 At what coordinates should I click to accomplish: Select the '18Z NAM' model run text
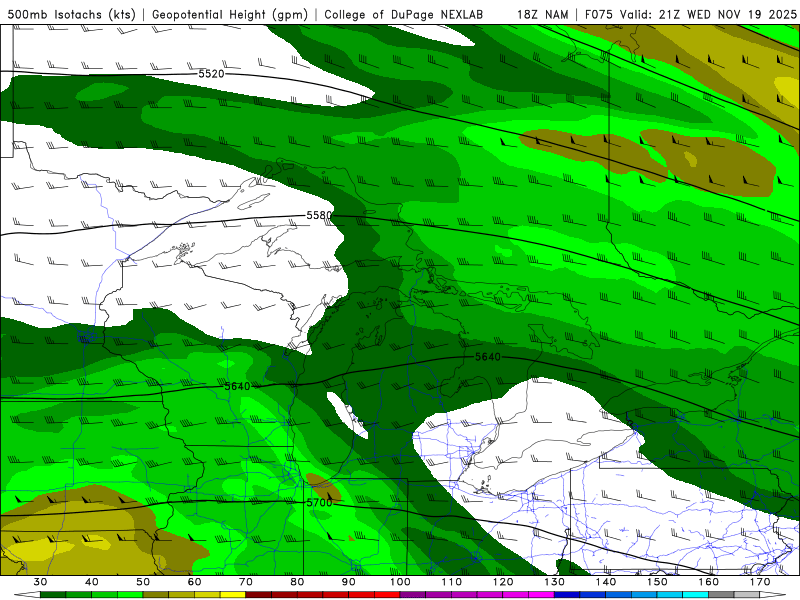542,14
